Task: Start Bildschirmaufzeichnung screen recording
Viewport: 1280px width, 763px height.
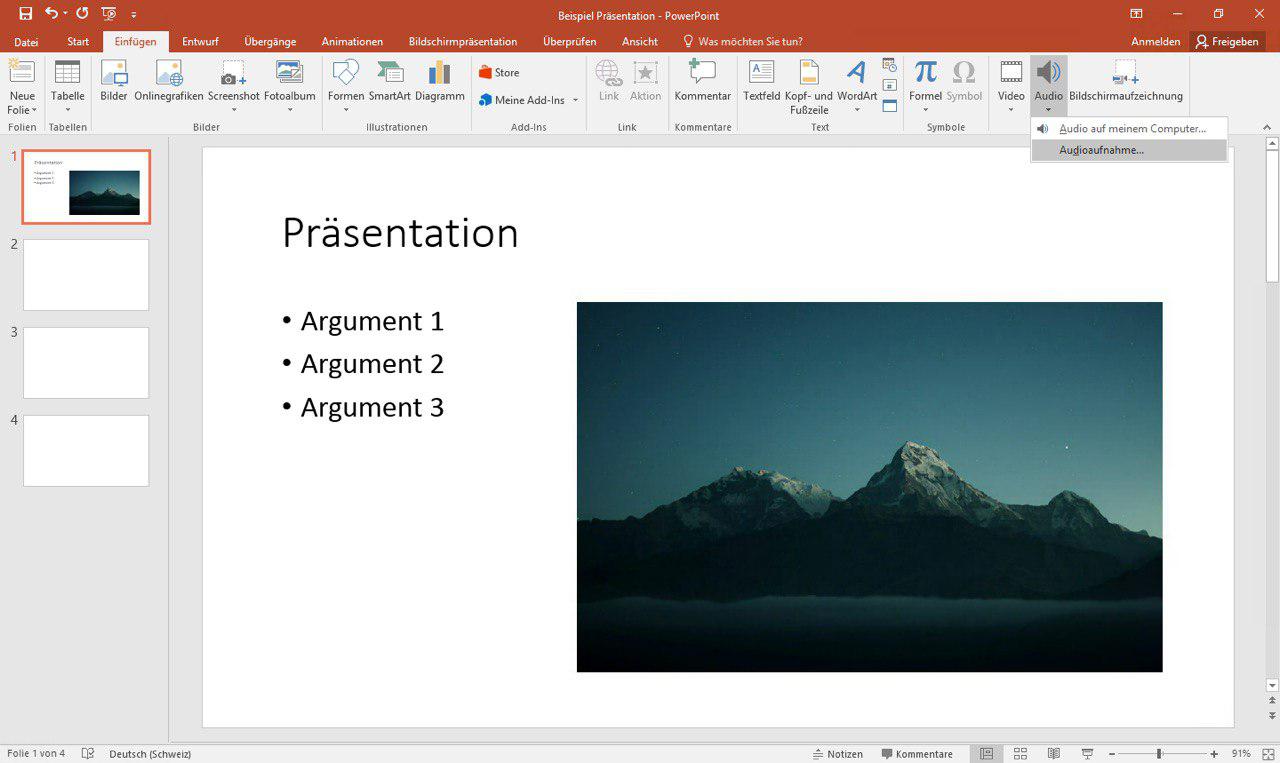Action: click(x=1125, y=80)
